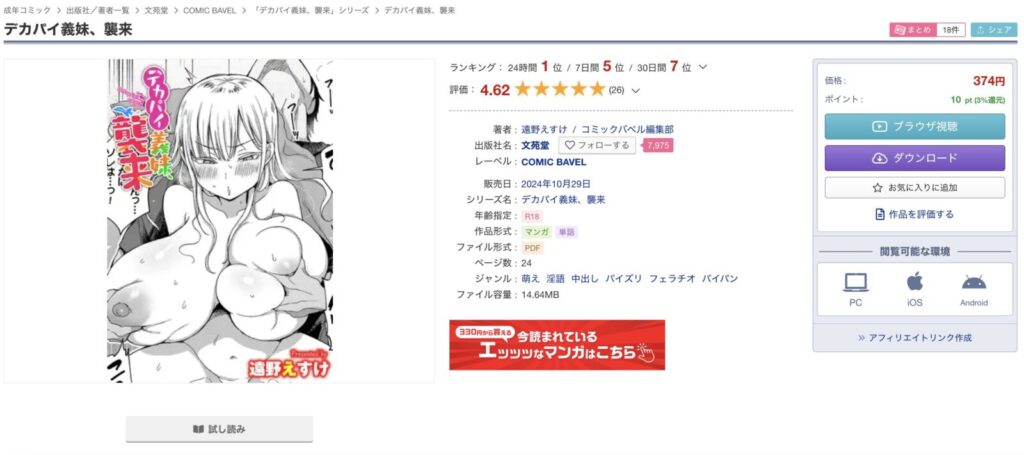The image size is (1024, 455).
Task: Click the star icon to add to favorites
Action: (877, 187)
